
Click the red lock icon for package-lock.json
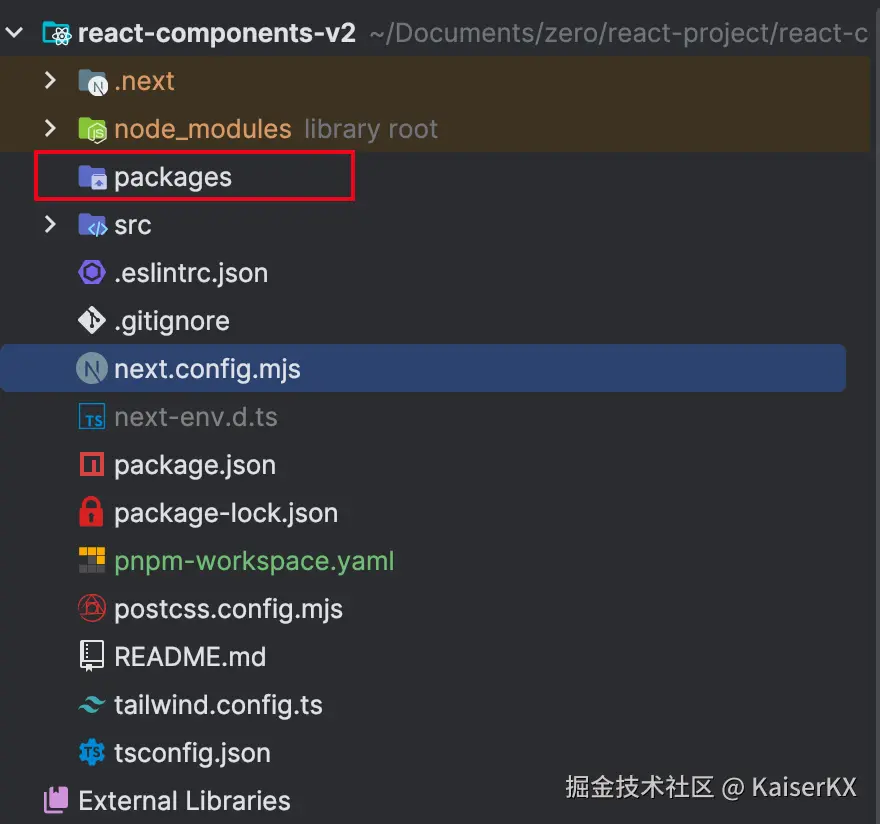(x=92, y=513)
